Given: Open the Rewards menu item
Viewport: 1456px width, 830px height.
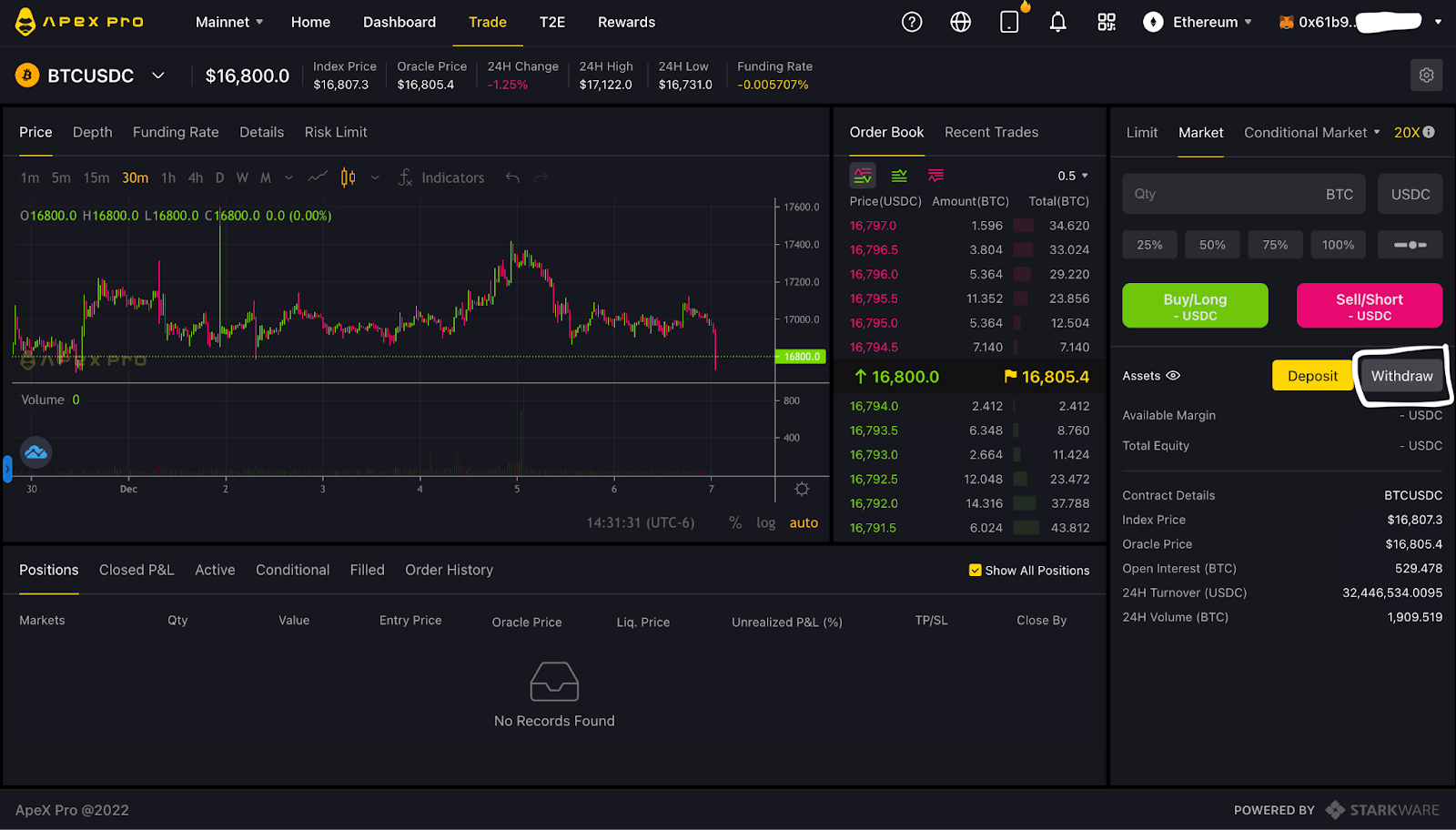Looking at the screenshot, I should click(626, 22).
